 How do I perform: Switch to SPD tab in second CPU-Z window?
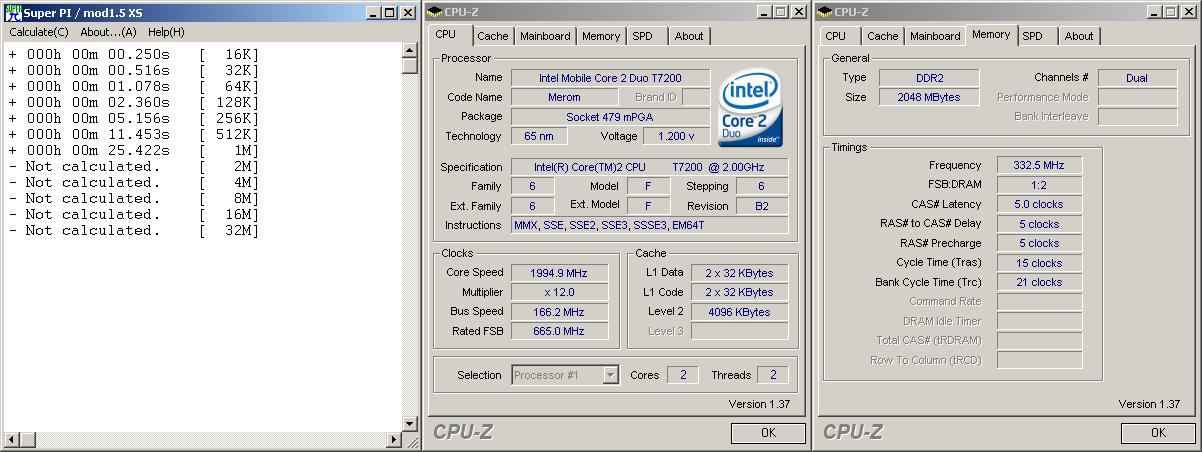point(1032,36)
